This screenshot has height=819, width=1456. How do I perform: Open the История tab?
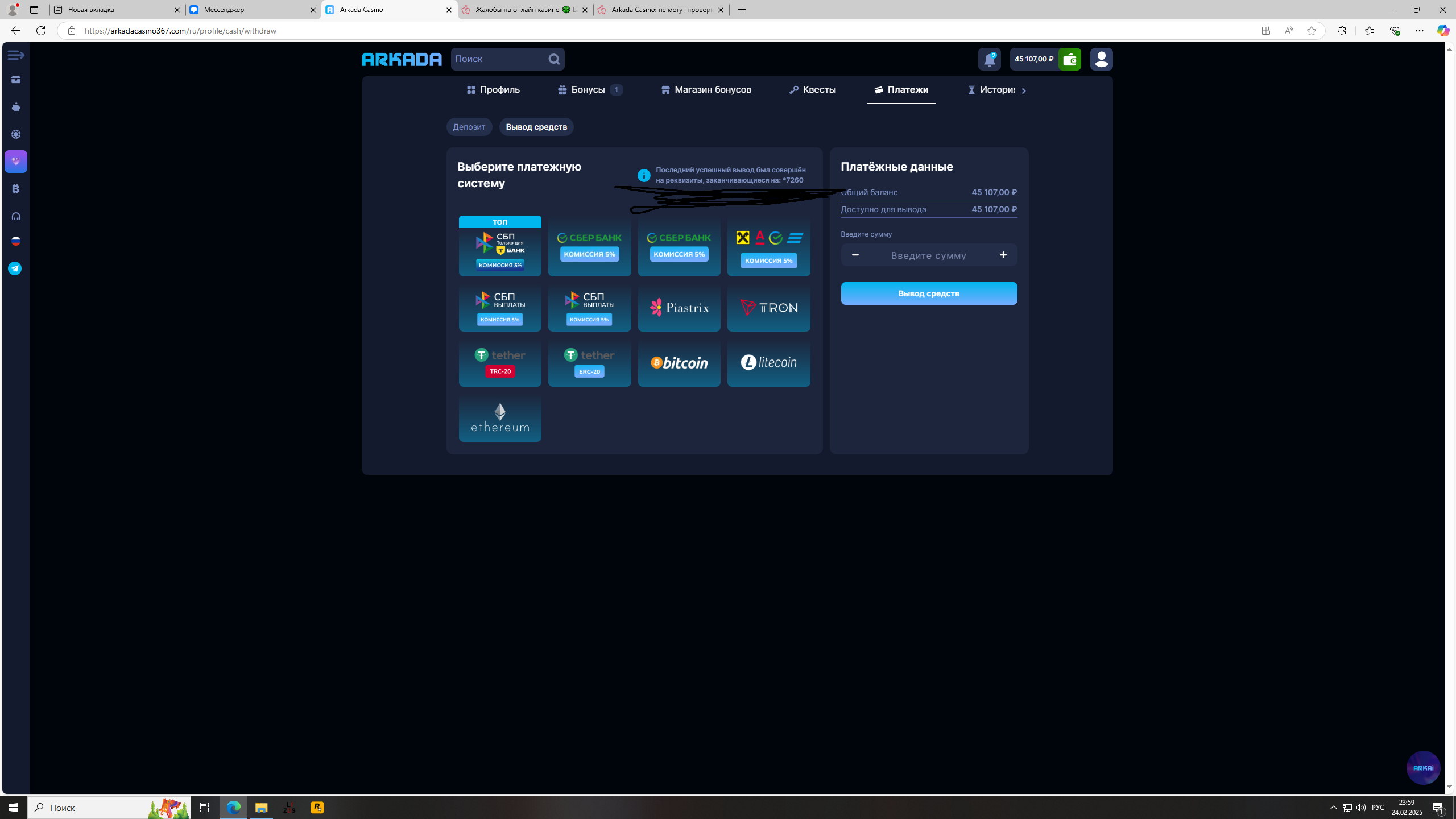coord(992,90)
